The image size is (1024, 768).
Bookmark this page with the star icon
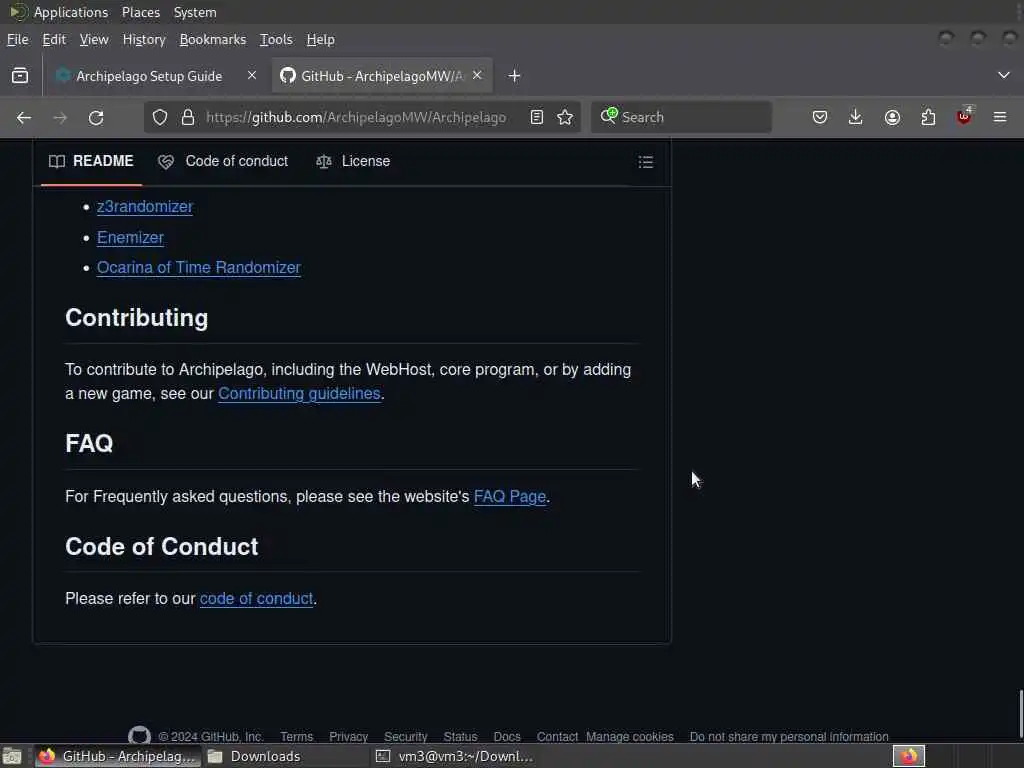(565, 118)
